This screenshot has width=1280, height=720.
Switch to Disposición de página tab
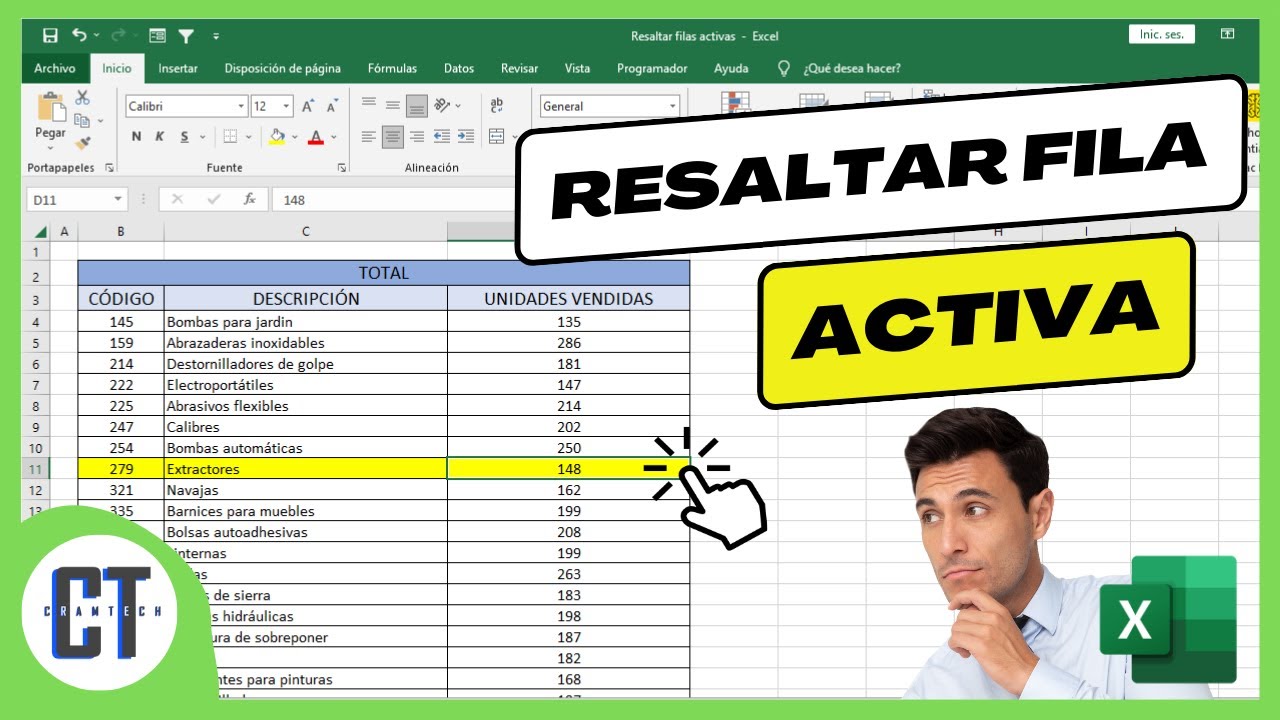pos(282,69)
